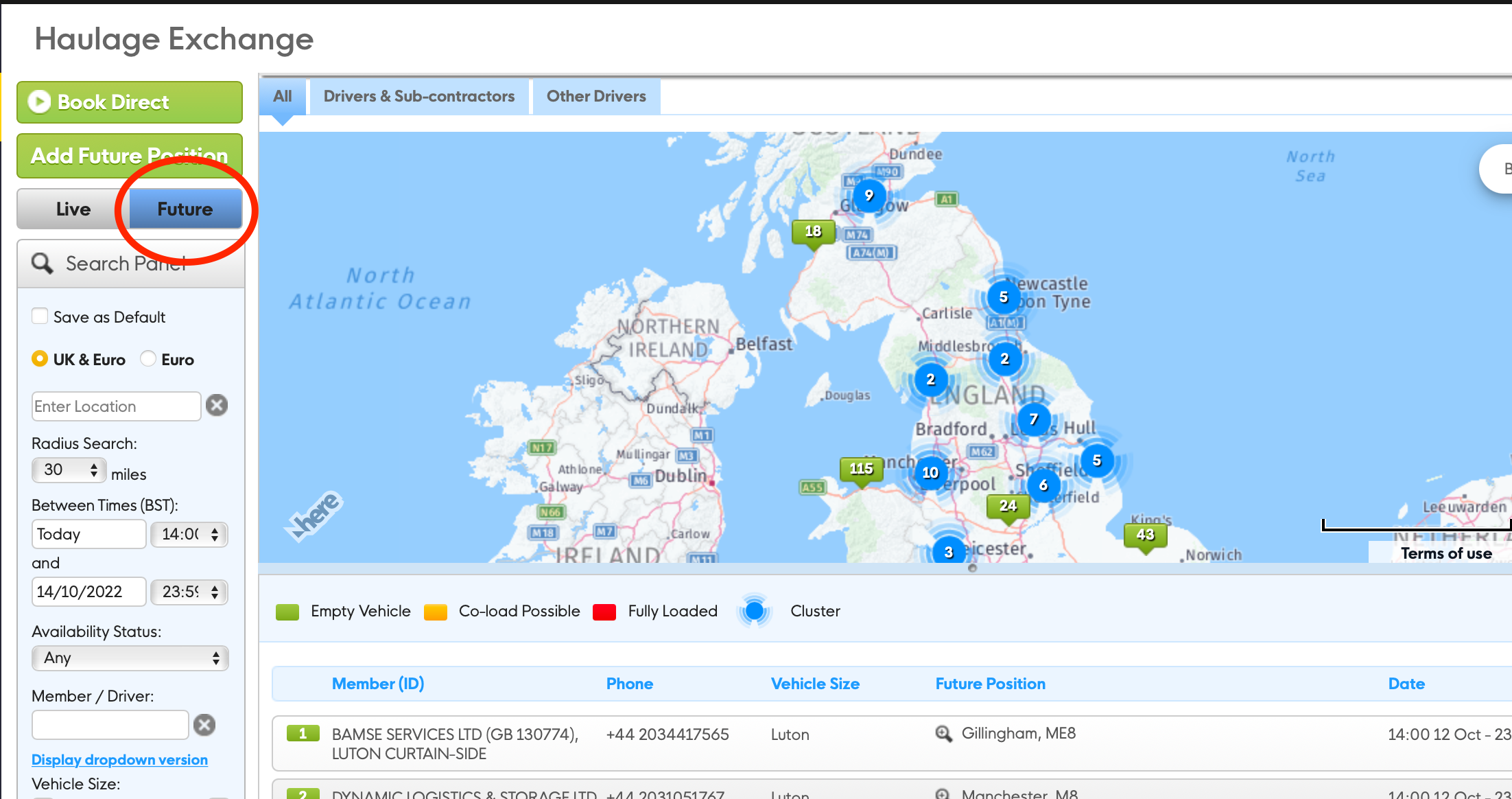1512x799 pixels.
Task: Open the green map marker 43
Action: click(1145, 537)
